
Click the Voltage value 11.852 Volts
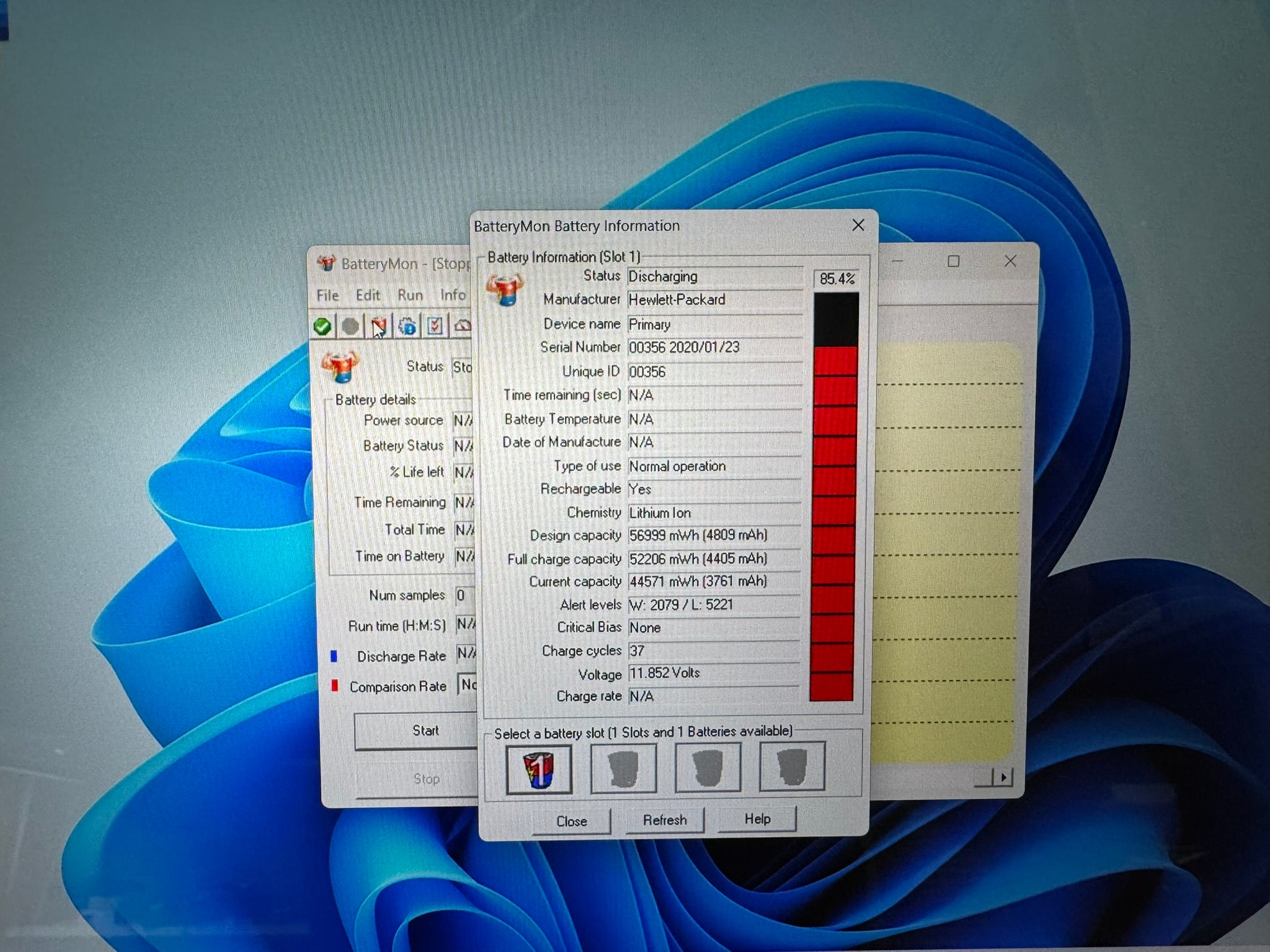714,674
